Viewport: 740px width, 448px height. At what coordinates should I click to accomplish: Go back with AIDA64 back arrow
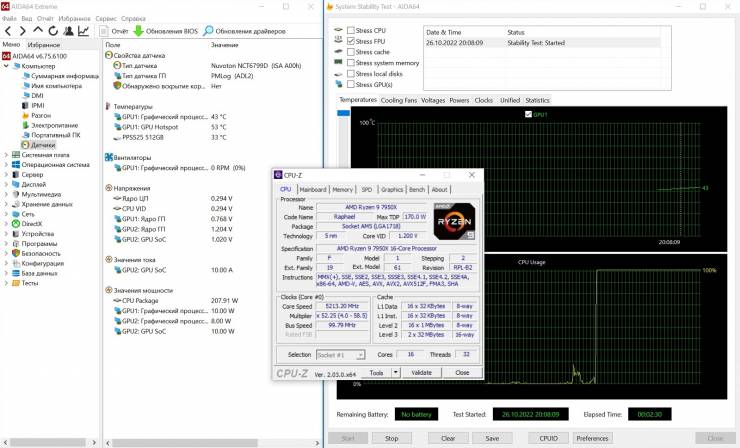[x=8, y=31]
